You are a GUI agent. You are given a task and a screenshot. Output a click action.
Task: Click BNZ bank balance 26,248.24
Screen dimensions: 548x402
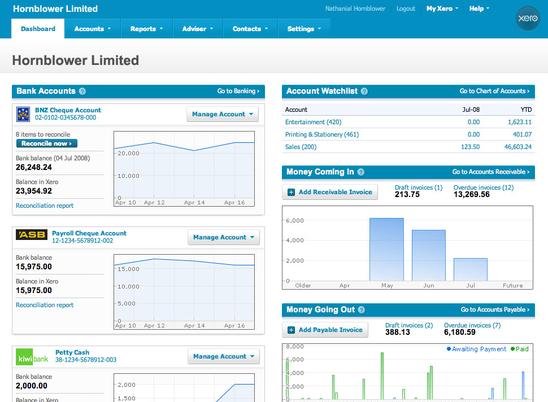pos(34,167)
